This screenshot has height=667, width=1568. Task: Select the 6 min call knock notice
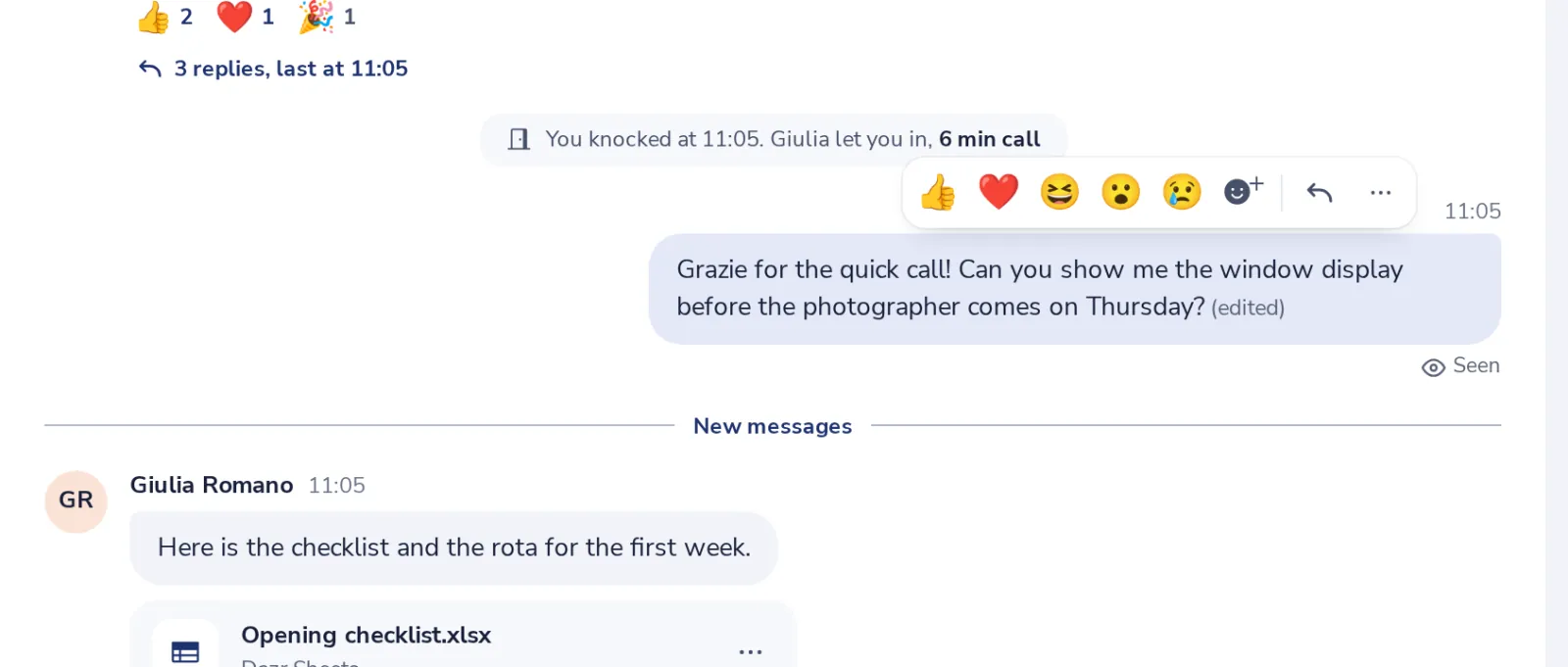773,139
